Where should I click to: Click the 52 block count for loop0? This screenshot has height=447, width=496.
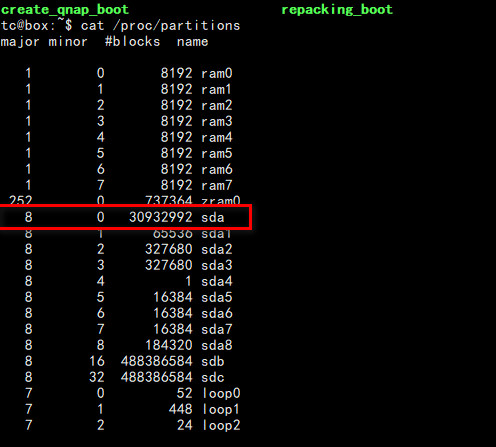(185, 393)
